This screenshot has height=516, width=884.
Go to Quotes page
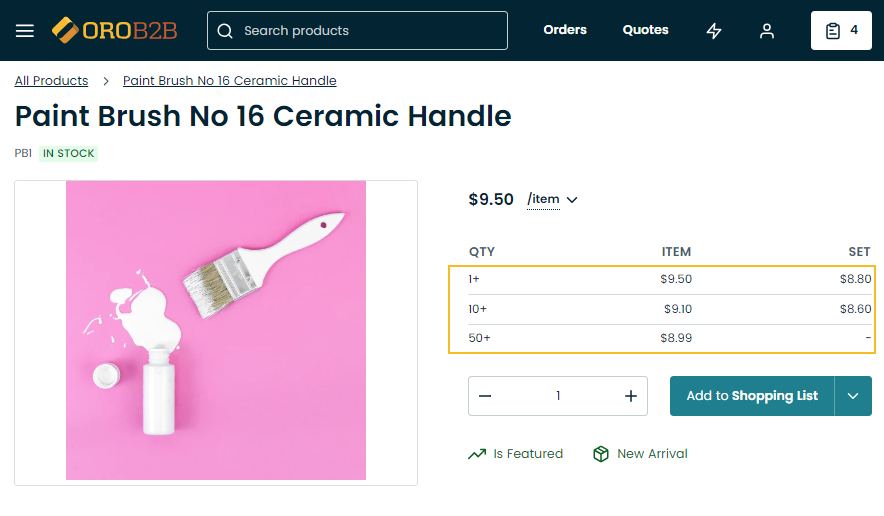645,30
